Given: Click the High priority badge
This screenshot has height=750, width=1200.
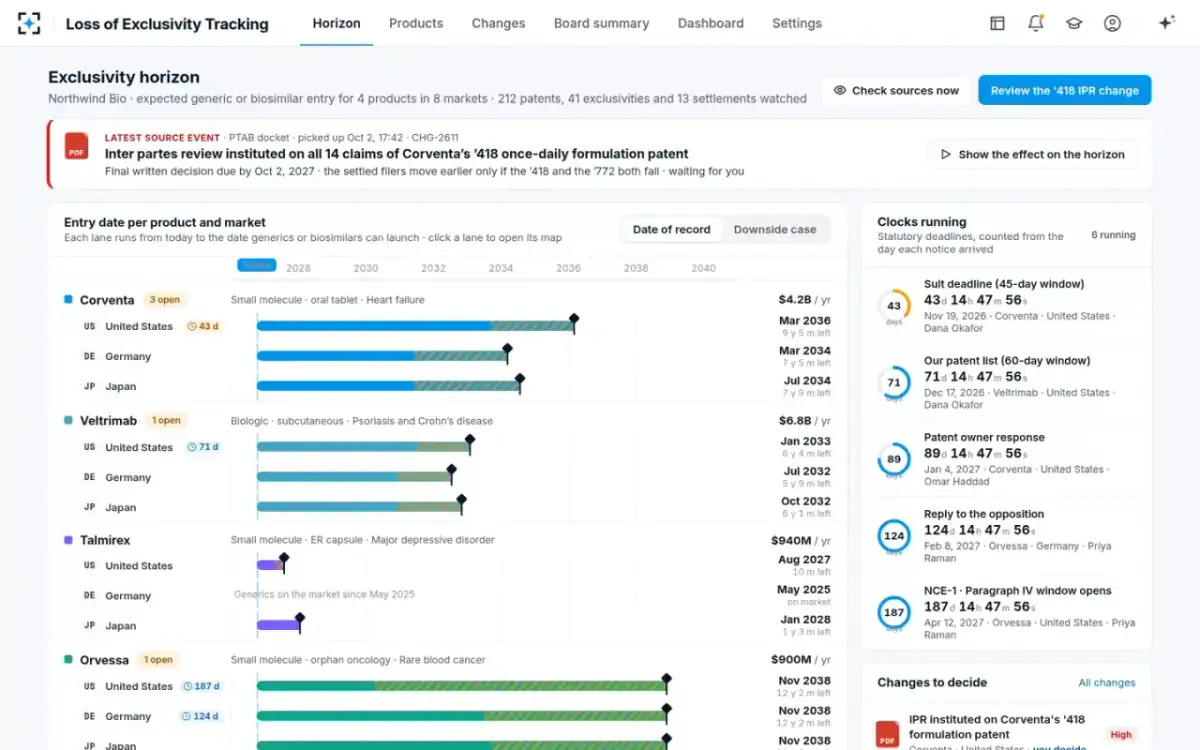Looking at the screenshot, I should [1121, 735].
